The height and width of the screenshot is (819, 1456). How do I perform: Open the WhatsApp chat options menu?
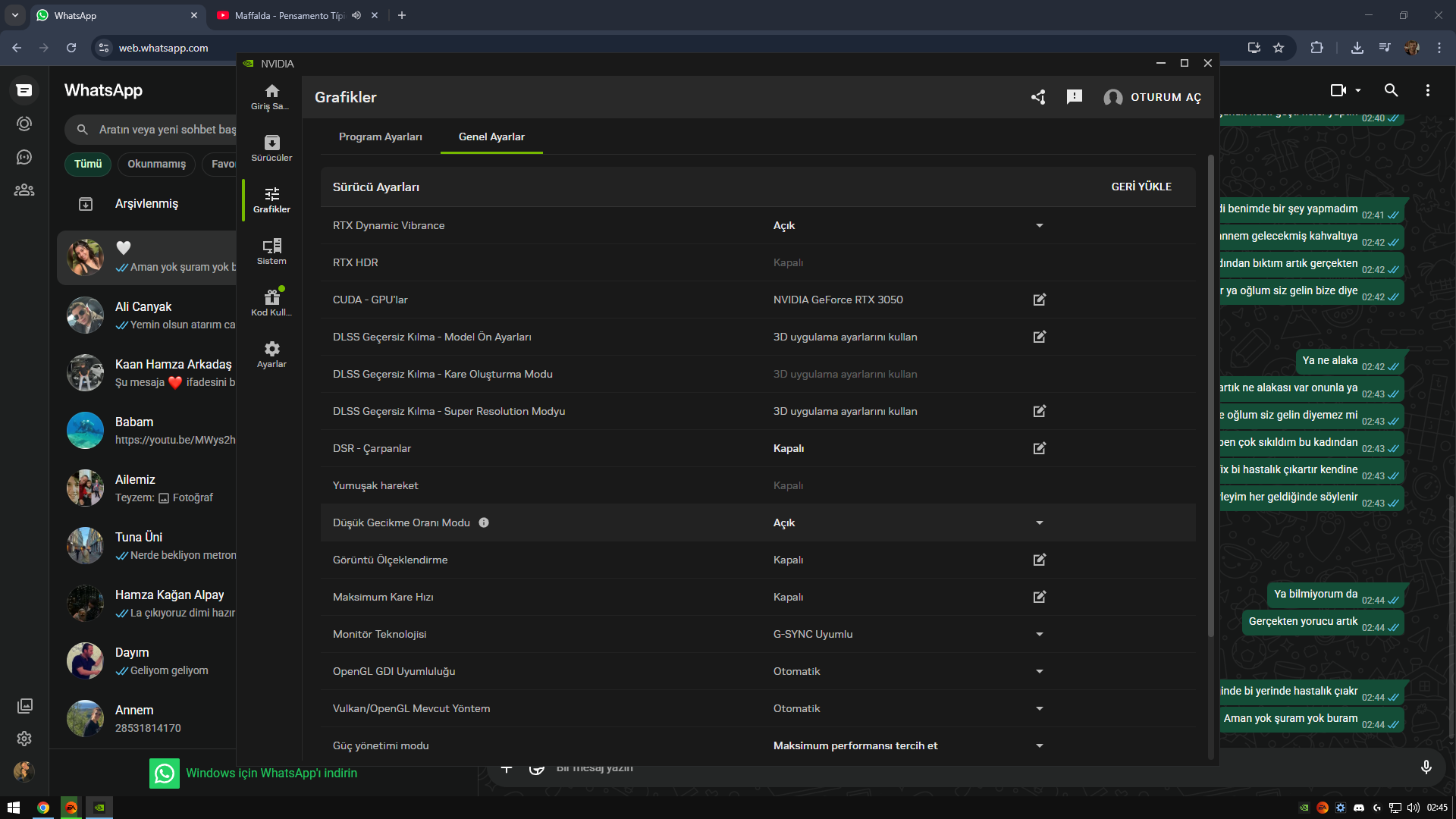[x=1428, y=90]
